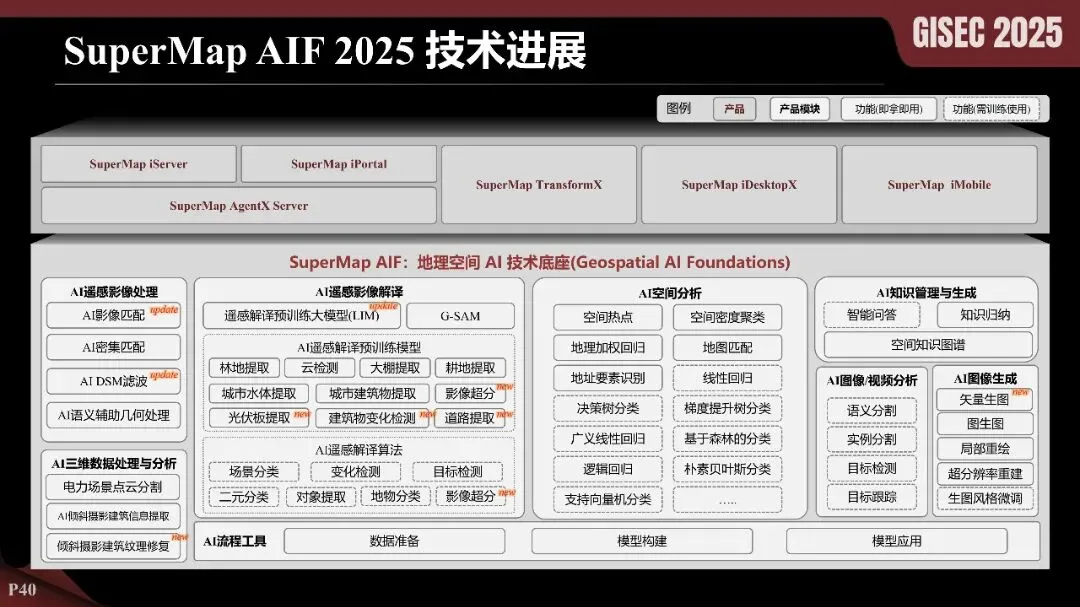This screenshot has width=1080, height=607.
Task: Select the AI密集匹配 module box
Action: (x=114, y=347)
